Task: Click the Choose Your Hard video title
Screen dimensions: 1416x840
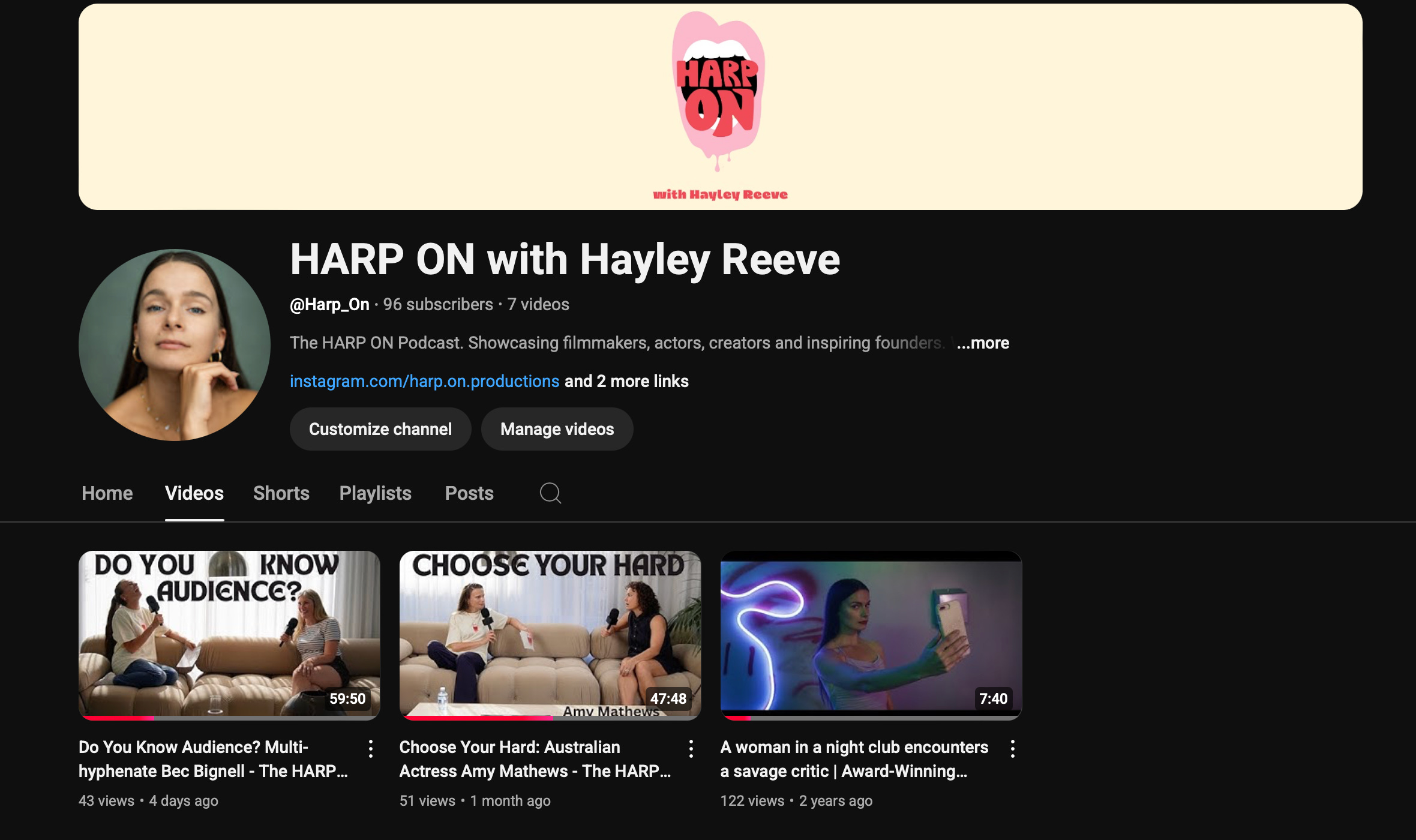Action: [534, 759]
